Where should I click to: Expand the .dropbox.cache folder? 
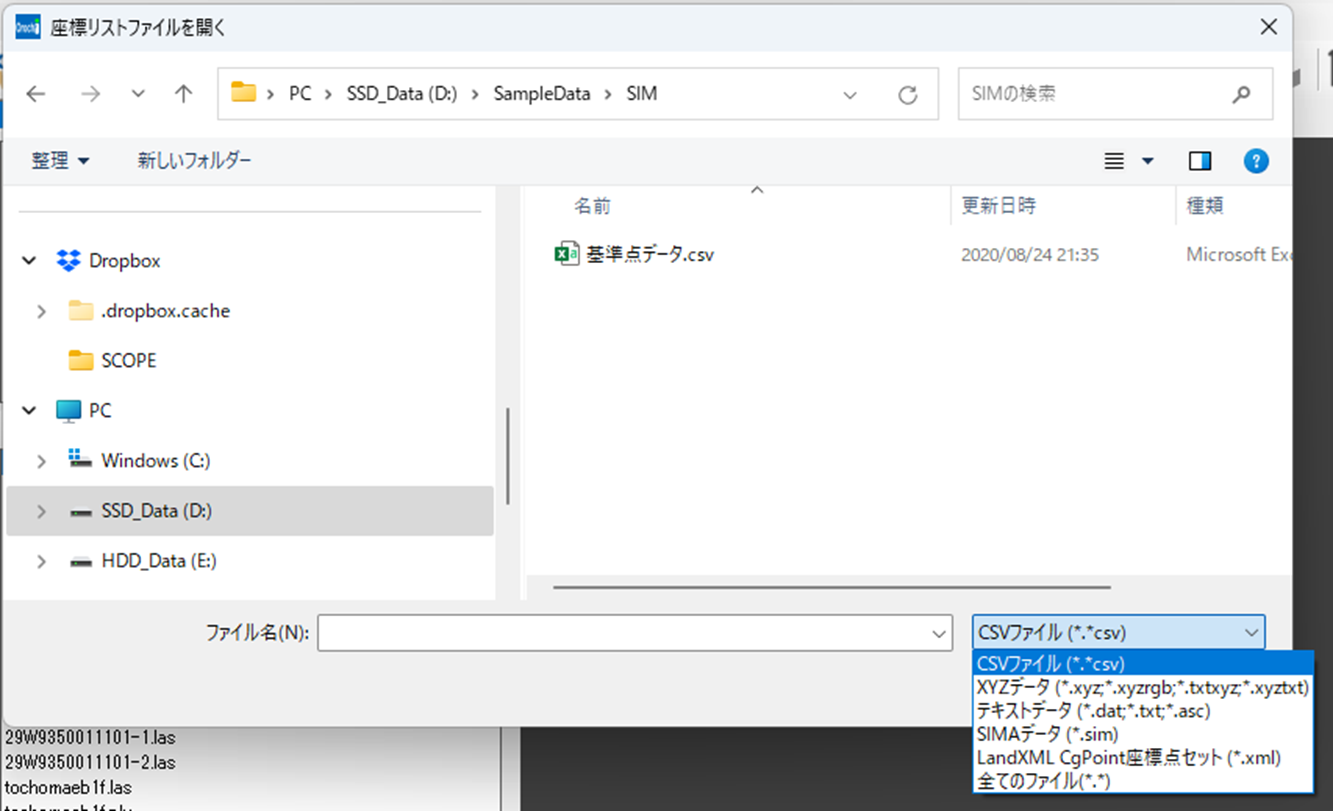[41, 311]
